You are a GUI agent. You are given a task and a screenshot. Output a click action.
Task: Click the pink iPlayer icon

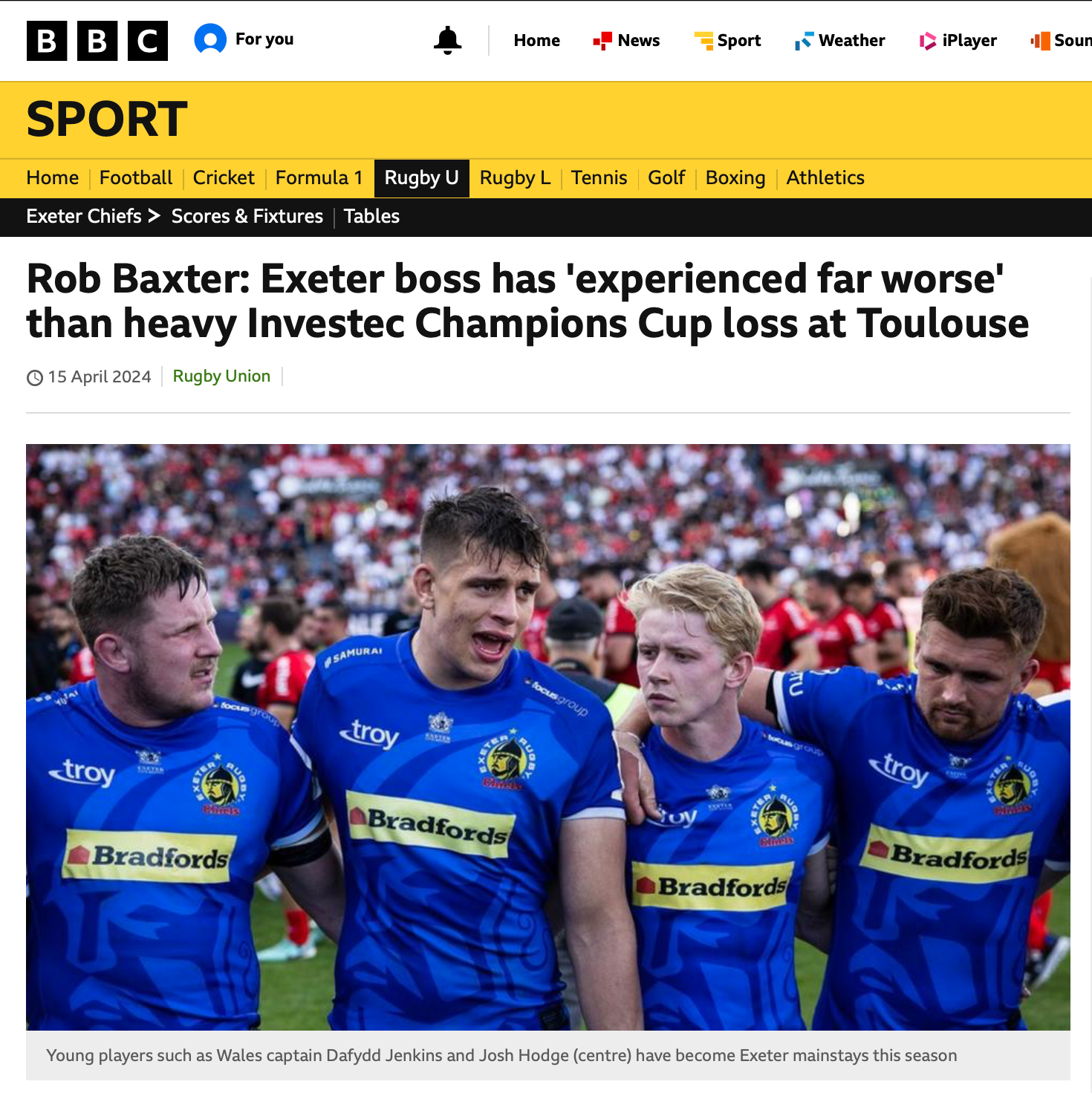coord(928,41)
